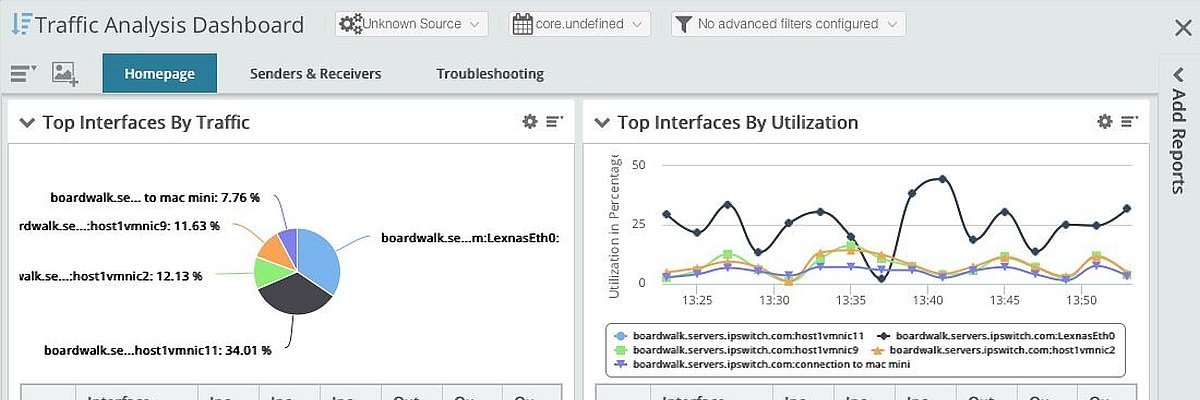The width and height of the screenshot is (1200, 400).
Task: Switch to the Senders & Receivers tab
Action: [315, 73]
